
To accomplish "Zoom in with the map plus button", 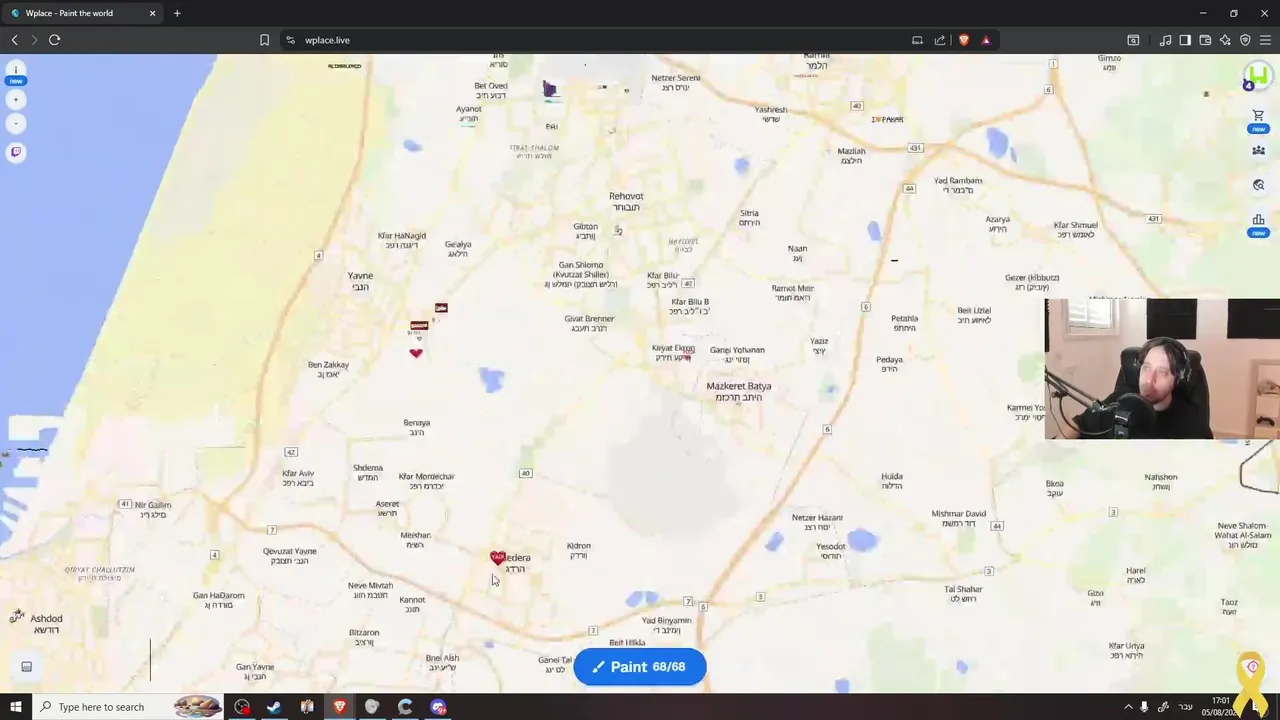I will pyautogui.click(x=16, y=99).
